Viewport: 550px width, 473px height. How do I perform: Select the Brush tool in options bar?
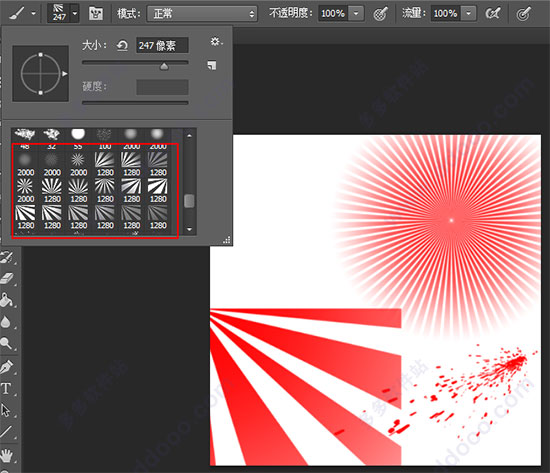[x=16, y=13]
